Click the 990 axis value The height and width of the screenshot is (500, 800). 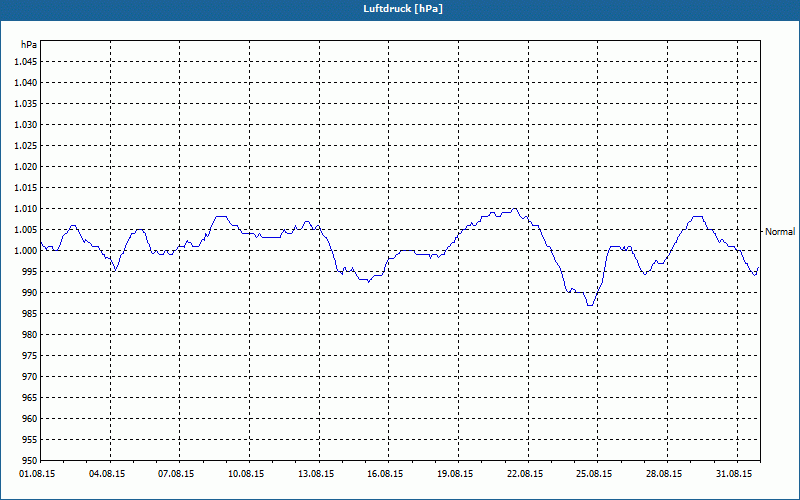click(x=30, y=292)
